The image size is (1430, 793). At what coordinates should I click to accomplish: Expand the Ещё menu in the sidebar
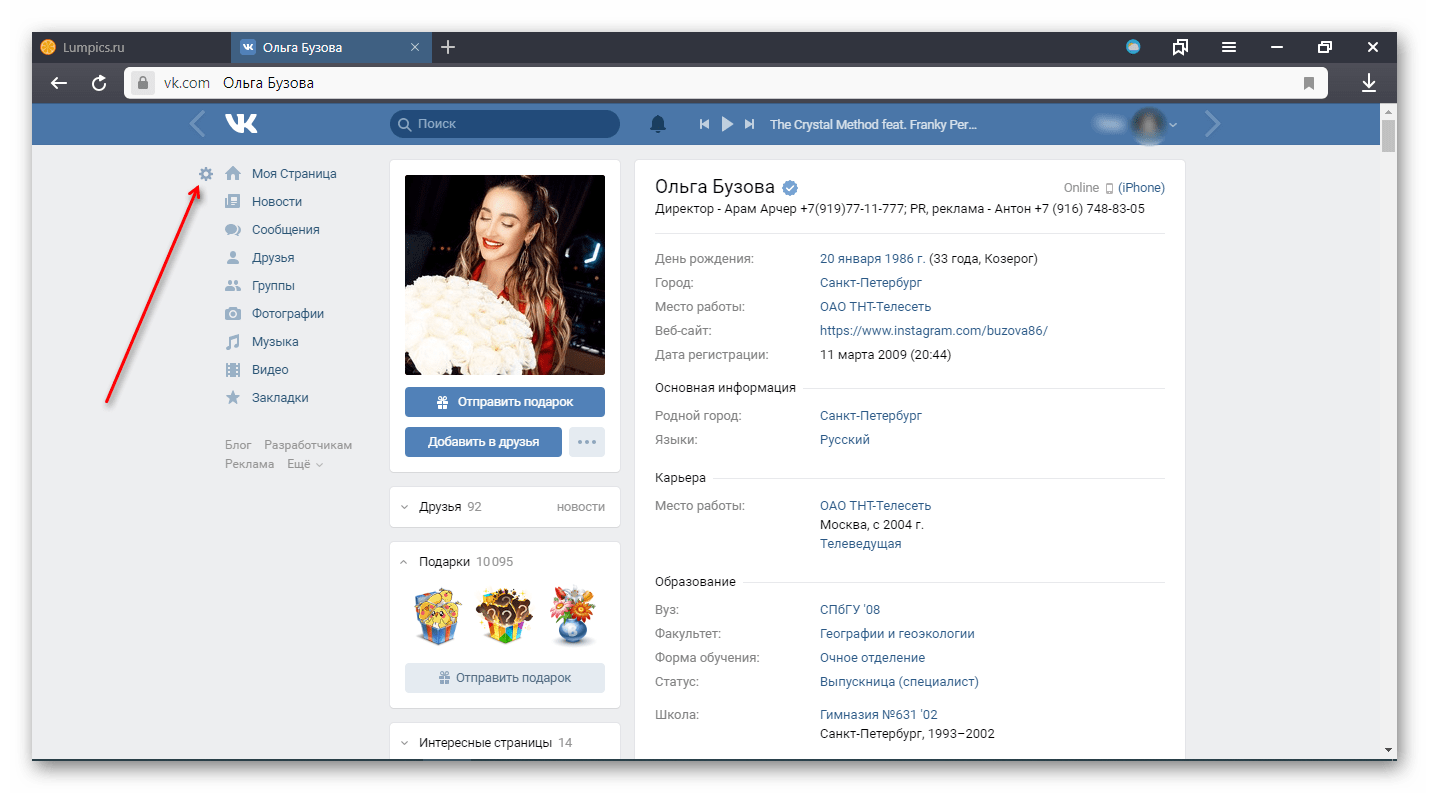305,464
